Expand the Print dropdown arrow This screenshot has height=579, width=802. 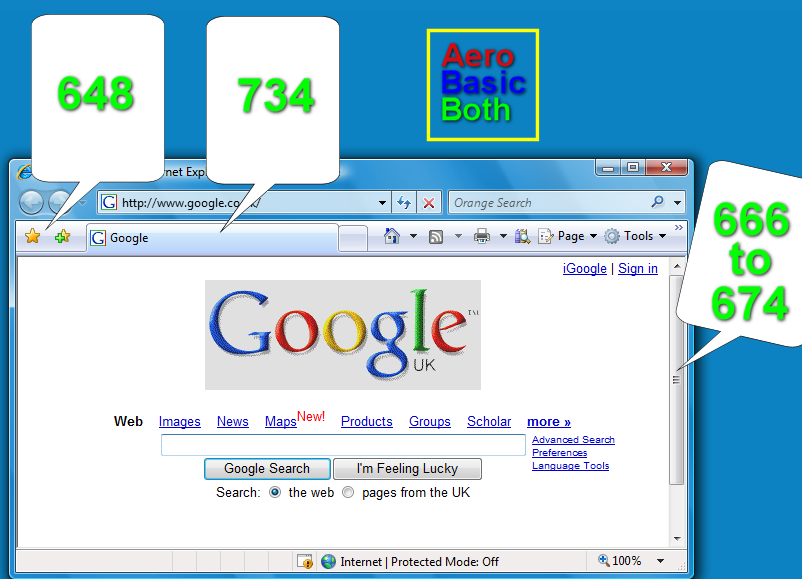[x=503, y=236]
